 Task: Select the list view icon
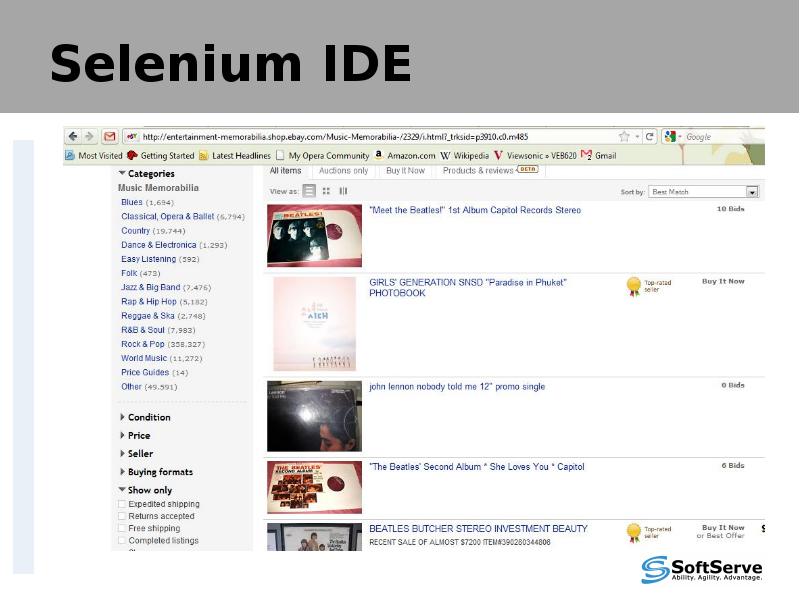tap(308, 189)
